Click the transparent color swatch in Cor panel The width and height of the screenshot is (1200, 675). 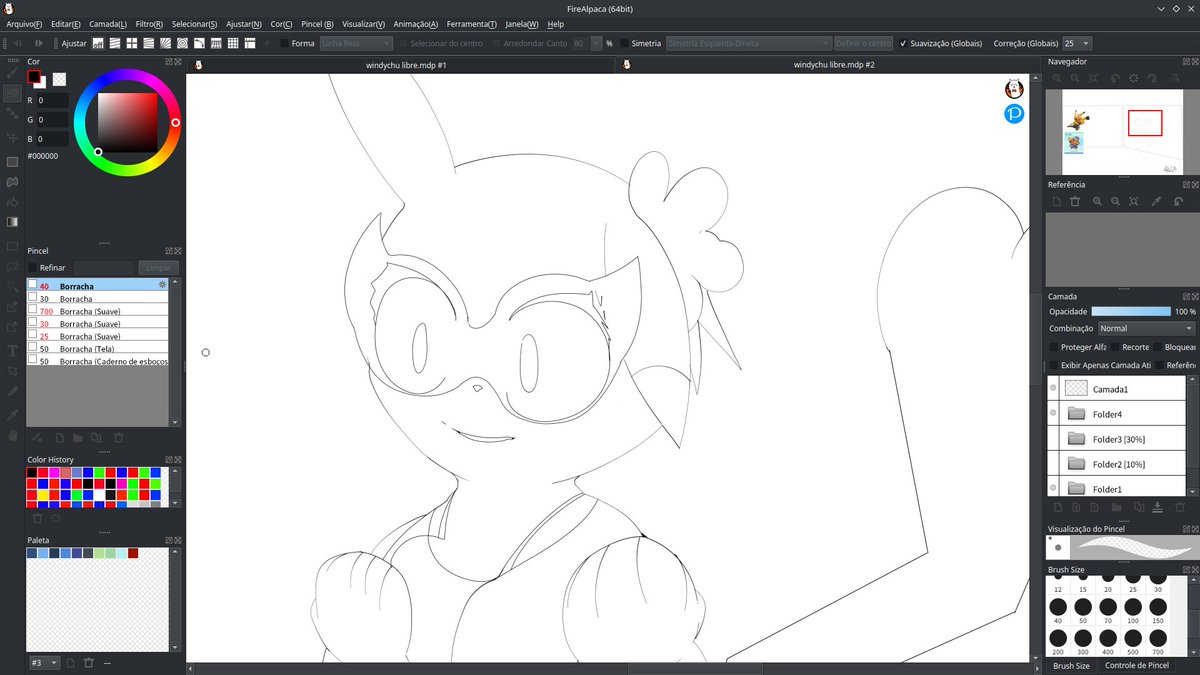pos(59,79)
